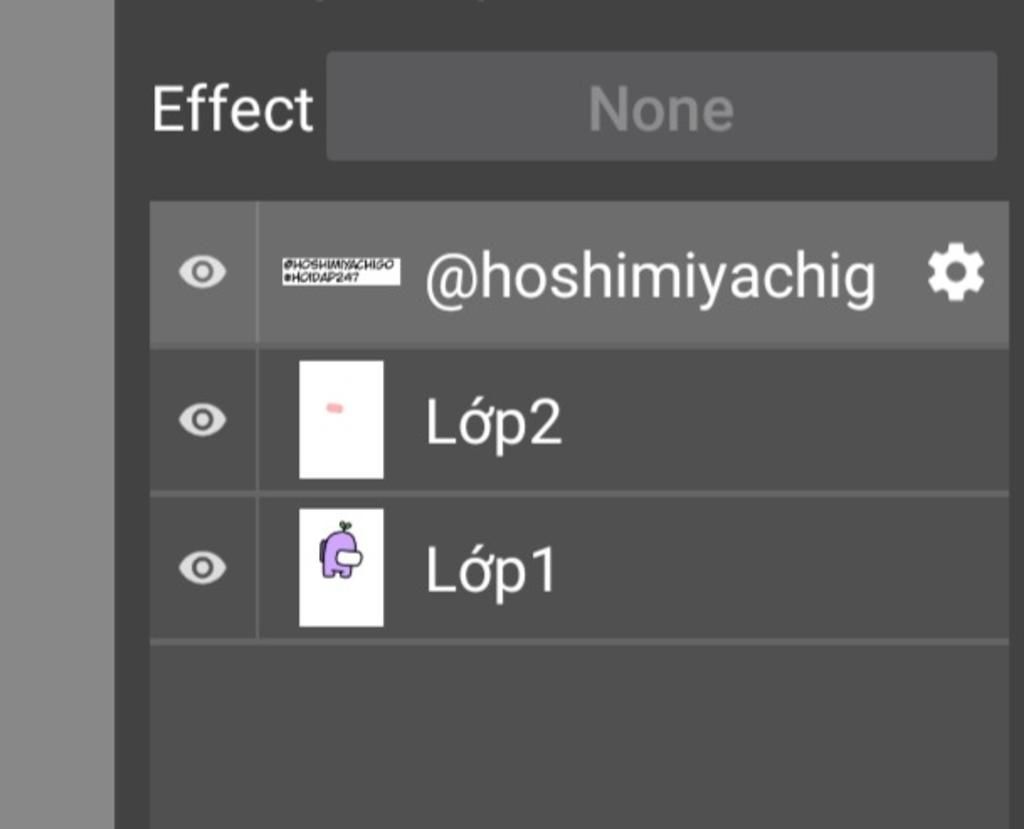
Task: Click blank space in the Lớp1 row
Action: pyautogui.click(x=784, y=568)
